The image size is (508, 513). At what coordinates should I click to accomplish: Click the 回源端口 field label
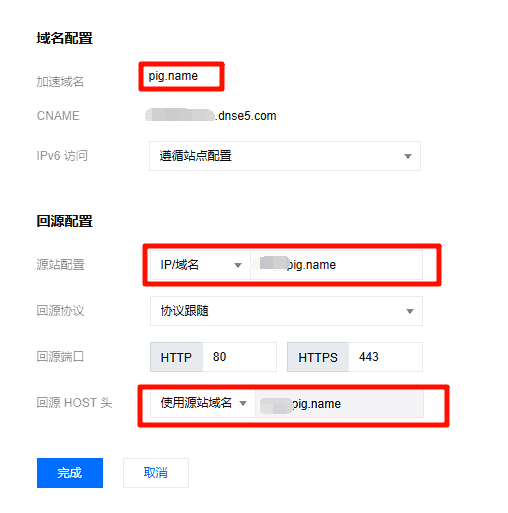pos(60,357)
